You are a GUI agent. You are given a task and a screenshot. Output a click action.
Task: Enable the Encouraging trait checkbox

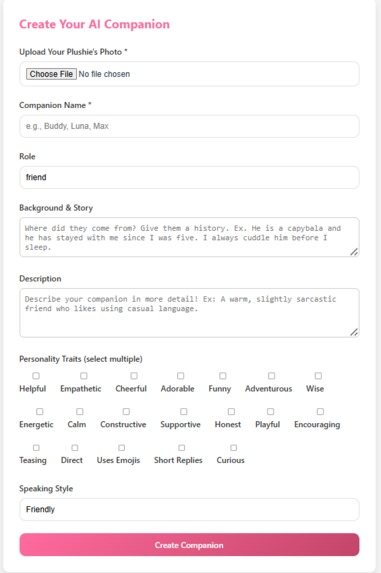pyautogui.click(x=320, y=411)
